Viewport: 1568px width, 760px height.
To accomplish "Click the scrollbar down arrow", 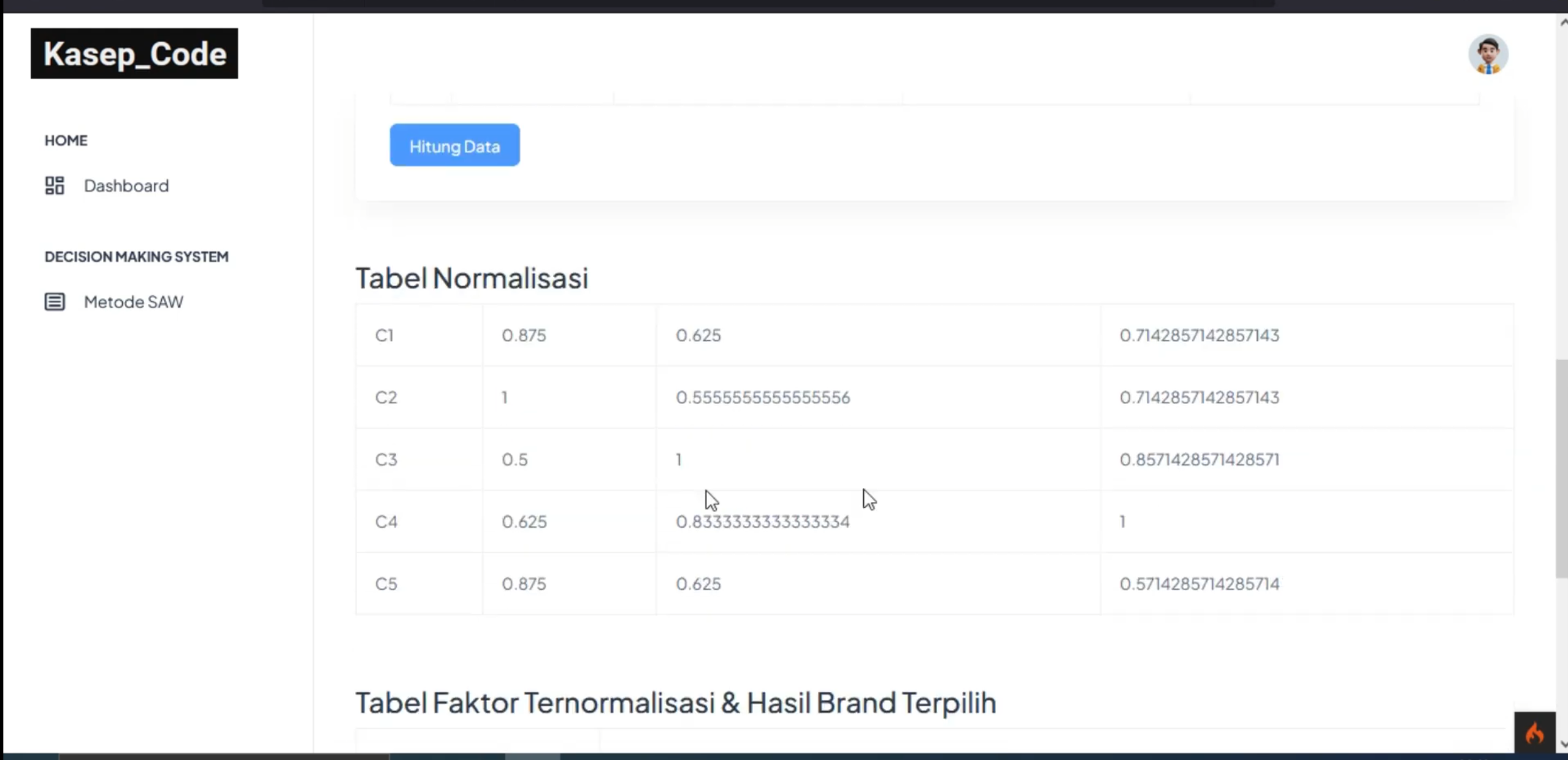I will (1562, 744).
